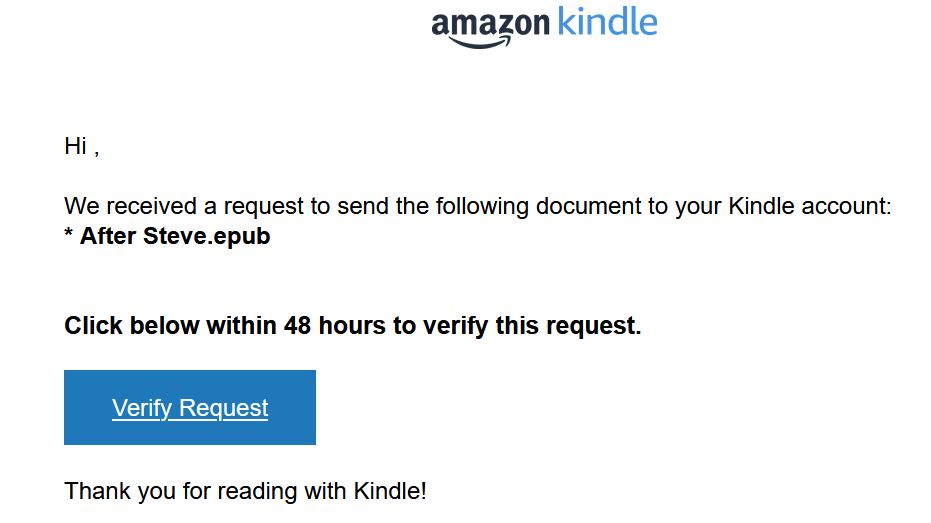Screen dimensions: 931x523
Task: Click the word "Steve.epub" in the file name
Action: point(207,237)
